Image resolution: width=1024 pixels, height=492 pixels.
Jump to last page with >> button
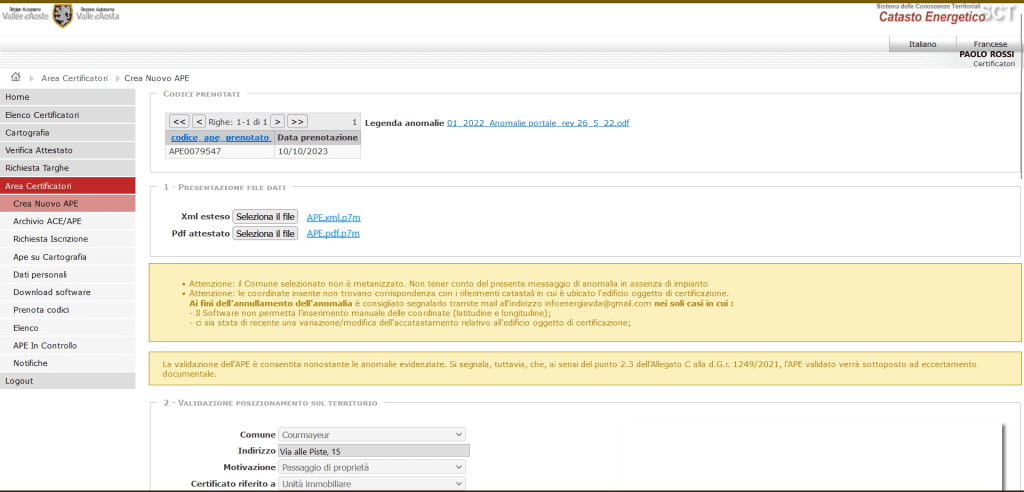point(297,122)
